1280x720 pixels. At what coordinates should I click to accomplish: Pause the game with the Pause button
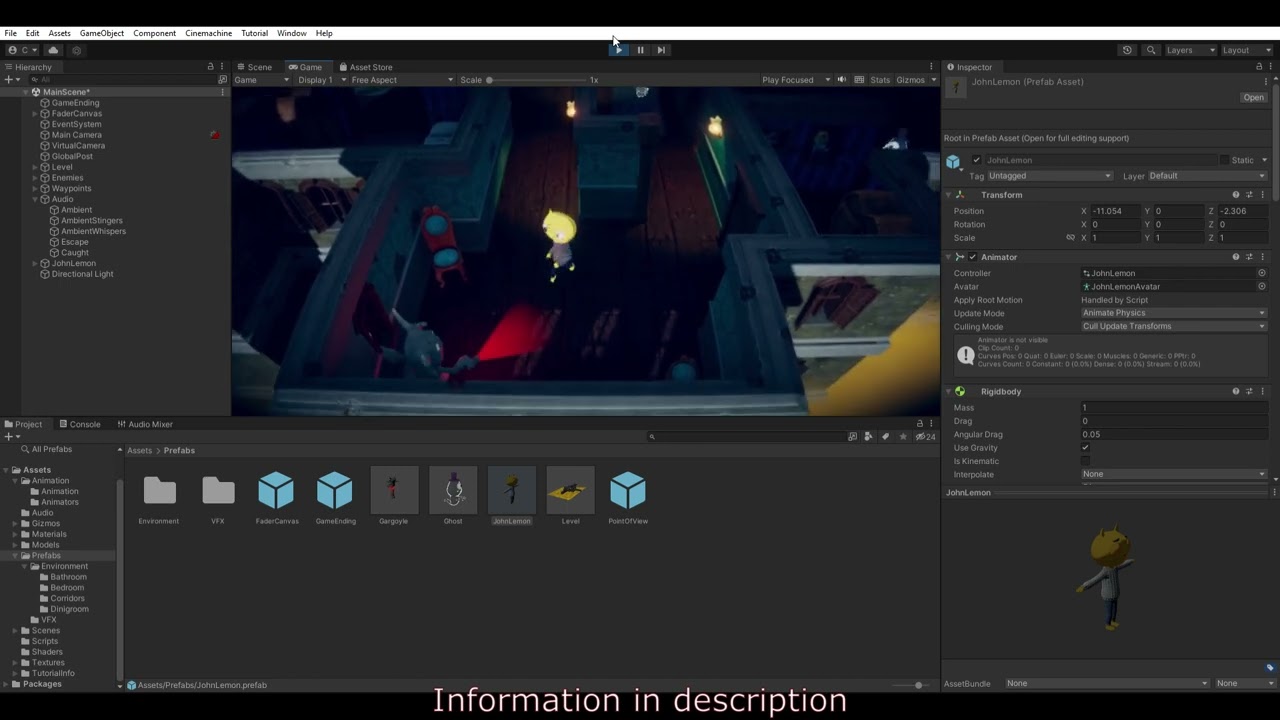click(640, 50)
